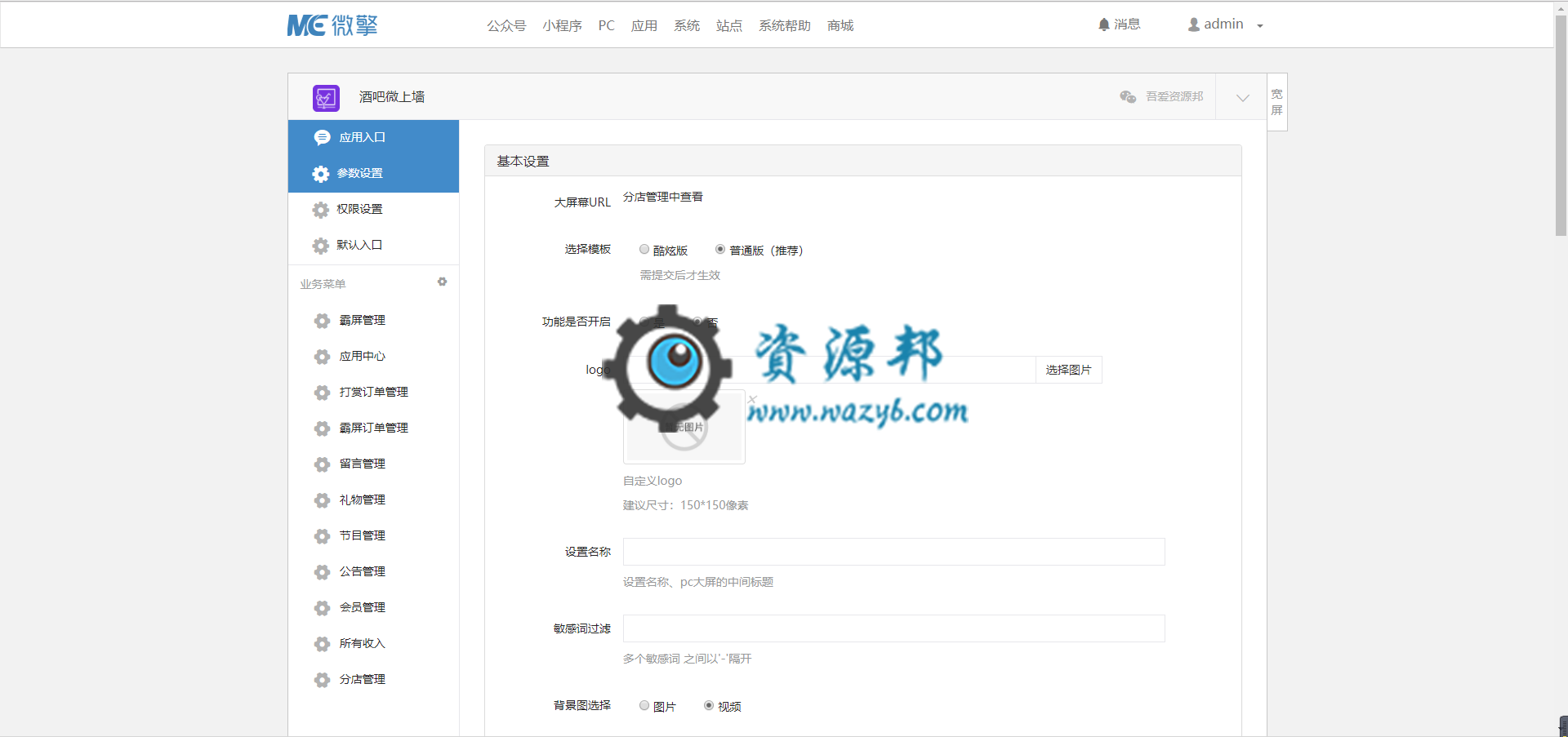Select the 普通版（推荐）radio option
1568x737 pixels.
coord(720,250)
